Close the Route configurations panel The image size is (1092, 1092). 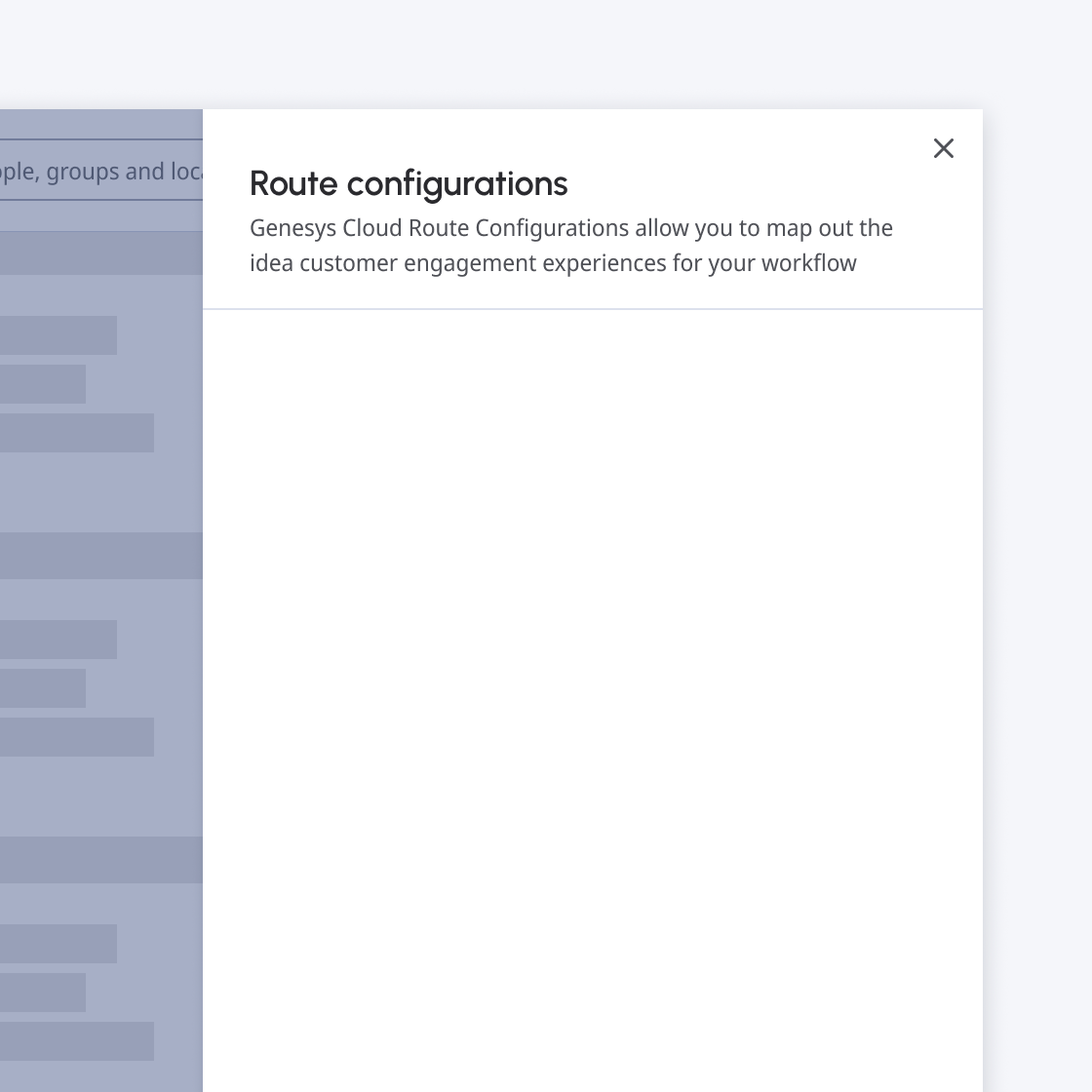(943, 148)
